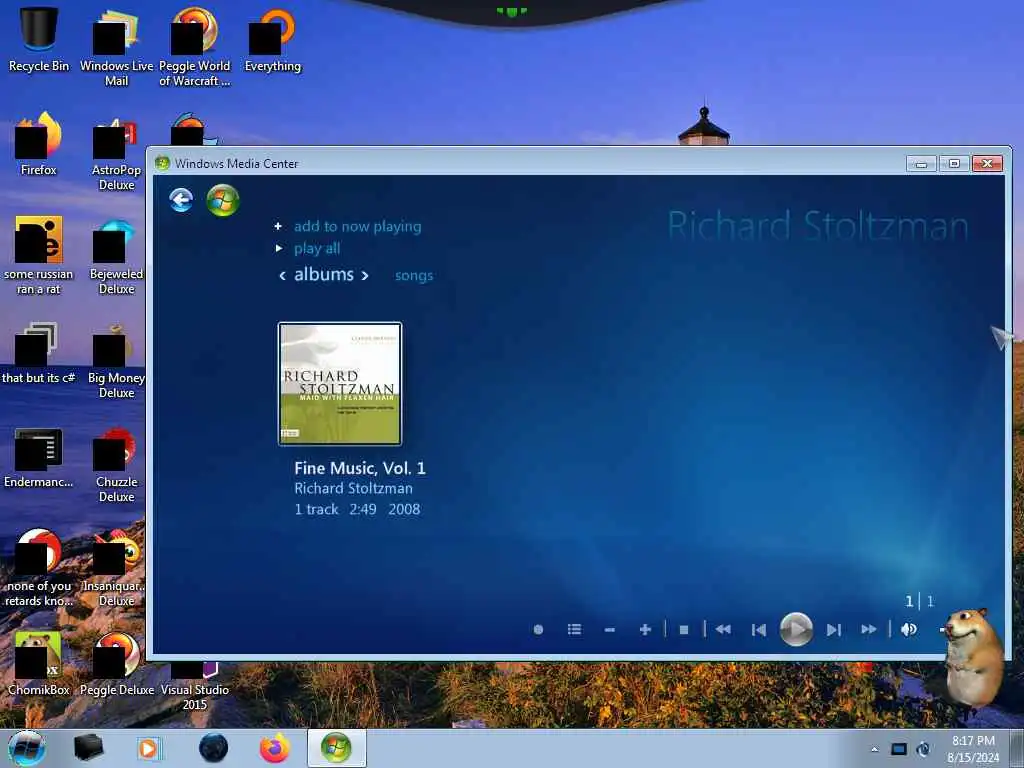Start playback with the round play button
The height and width of the screenshot is (768, 1024).
tap(796, 630)
